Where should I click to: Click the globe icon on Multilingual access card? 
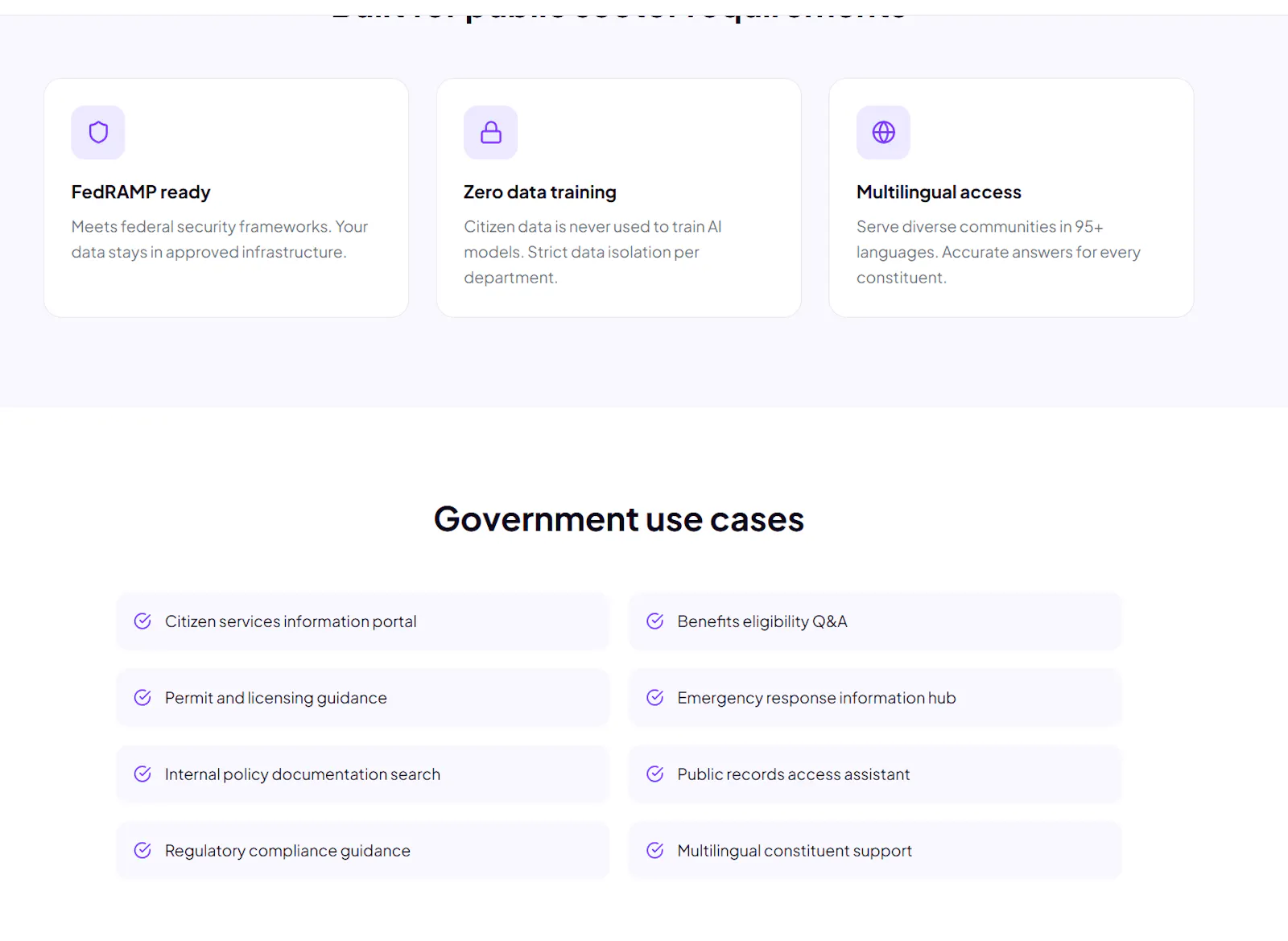tap(884, 132)
